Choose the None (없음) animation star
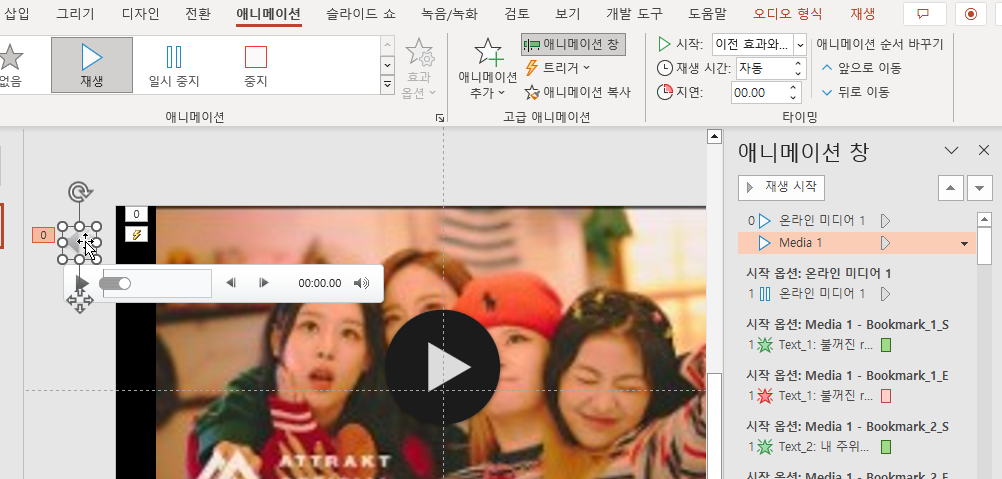This screenshot has height=479, width=1002. (11, 65)
